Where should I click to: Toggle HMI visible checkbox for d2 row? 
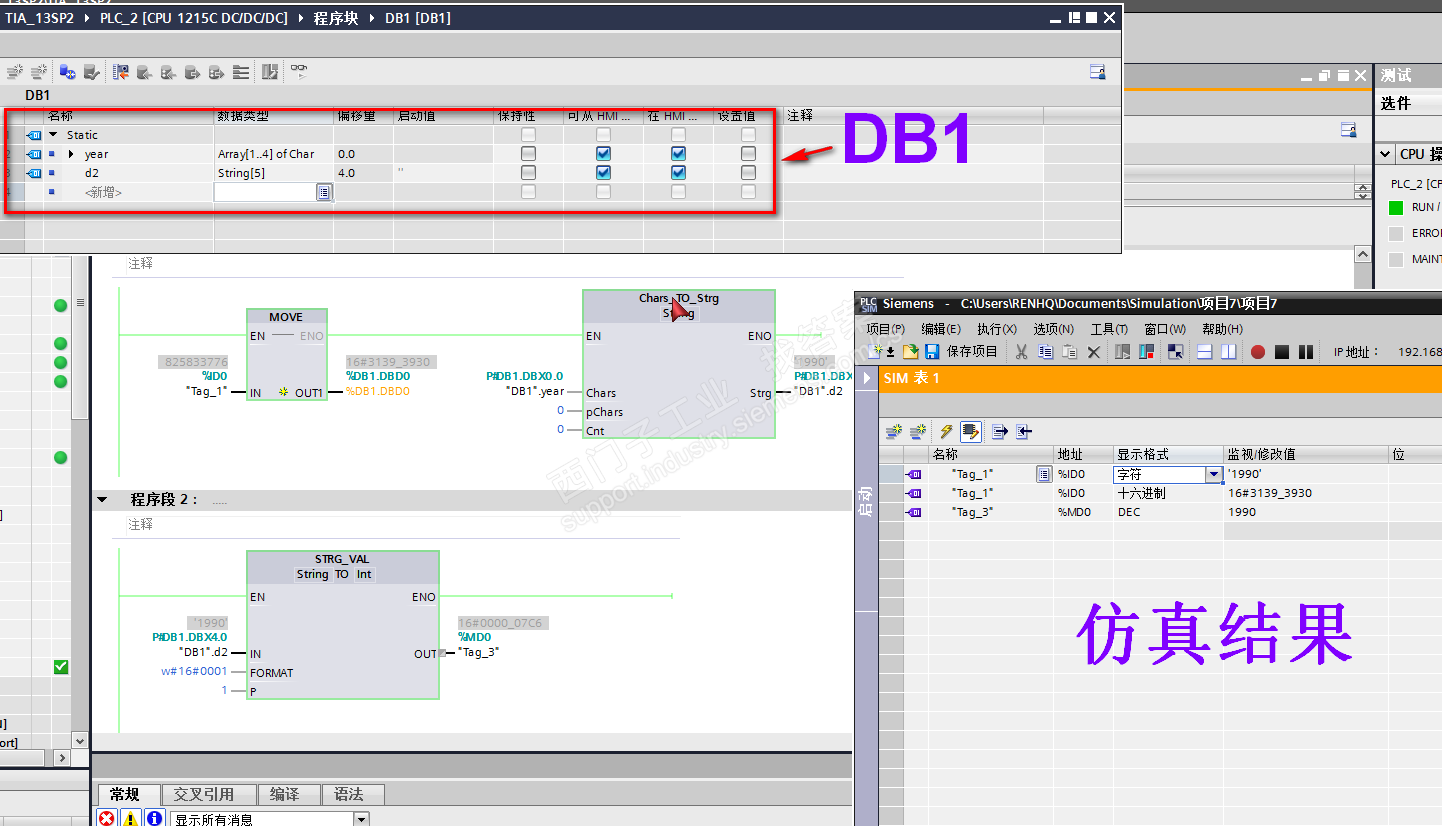pos(678,173)
